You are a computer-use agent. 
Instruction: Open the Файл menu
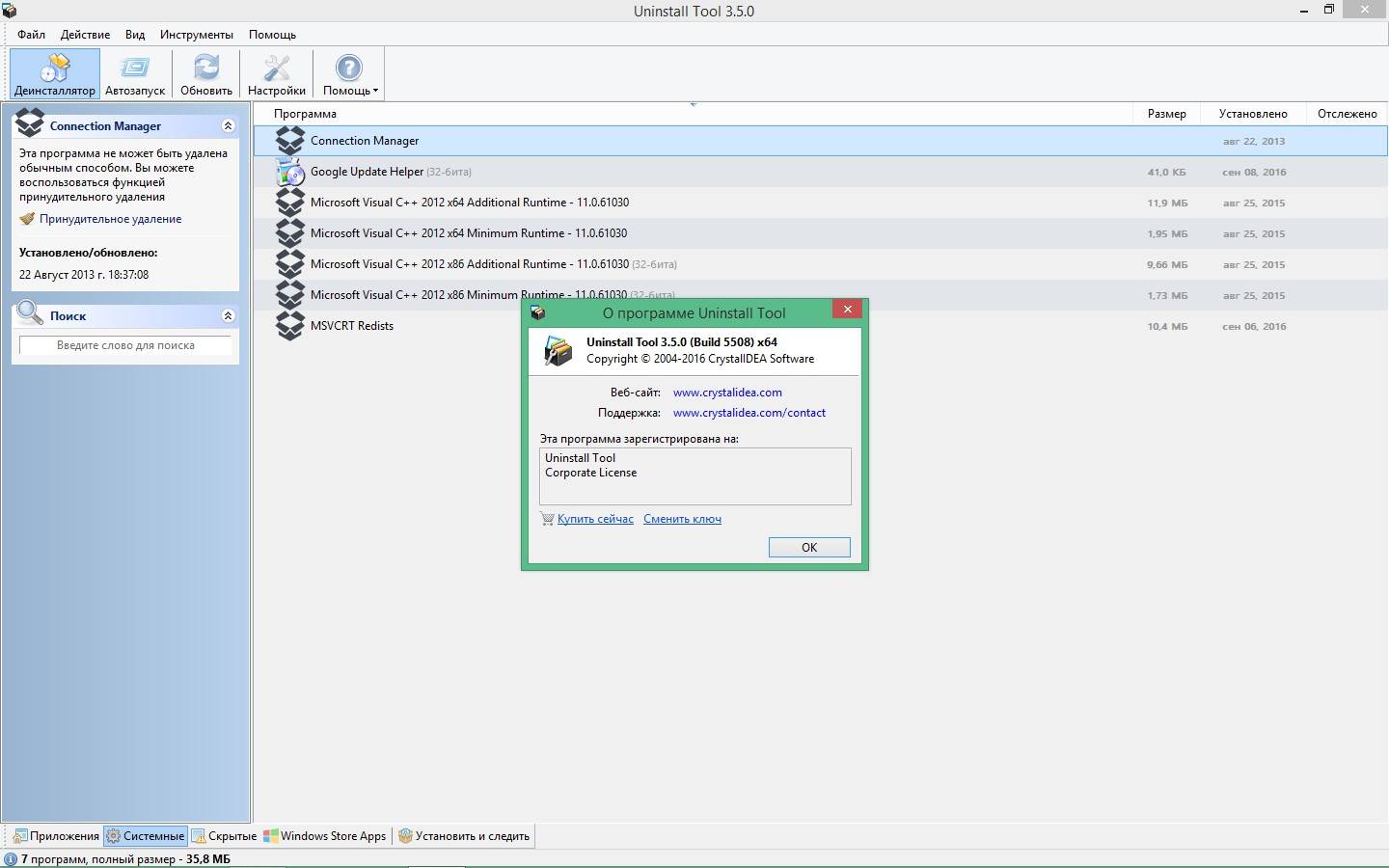click(x=31, y=34)
